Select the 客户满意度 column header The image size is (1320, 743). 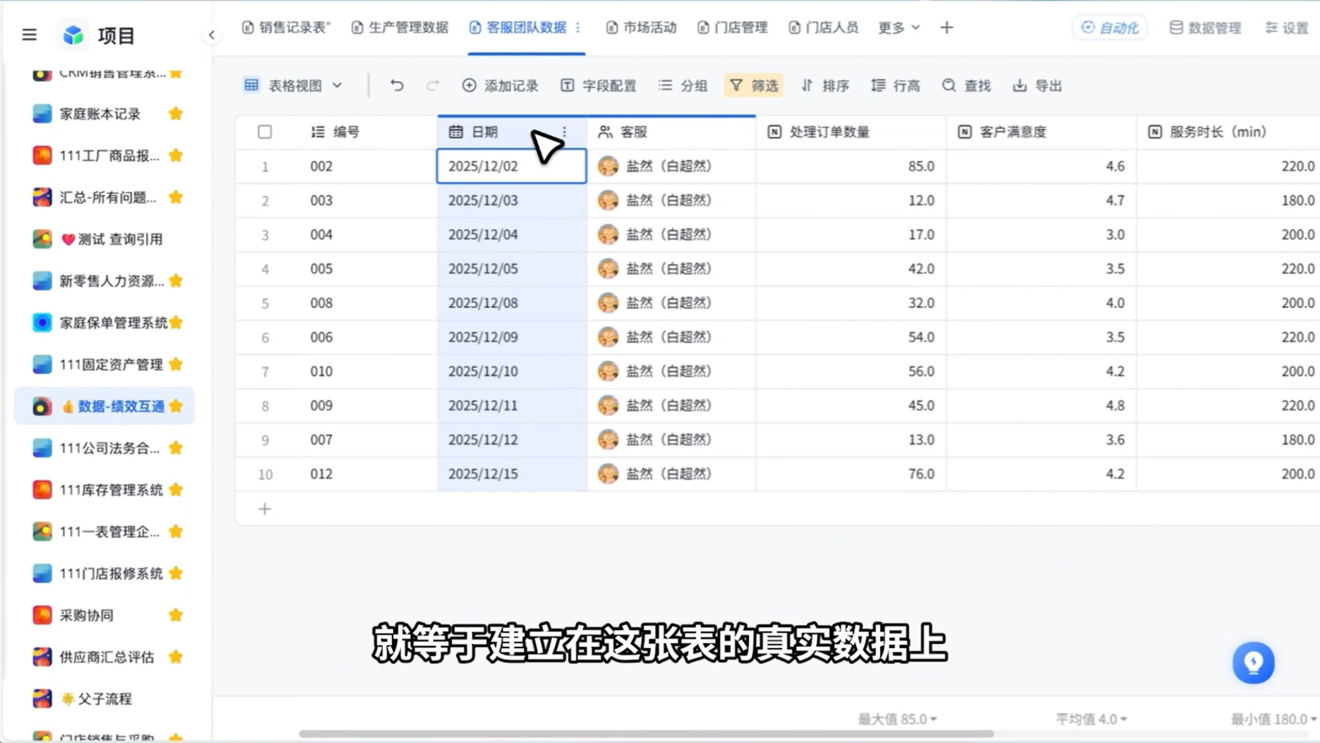tap(1041, 132)
